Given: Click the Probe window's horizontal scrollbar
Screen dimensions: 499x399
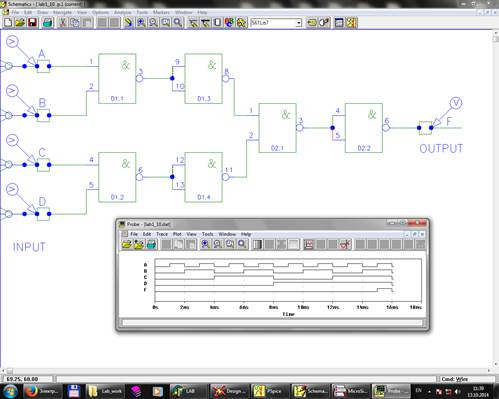Looking at the screenshot, I should [x=272, y=322].
